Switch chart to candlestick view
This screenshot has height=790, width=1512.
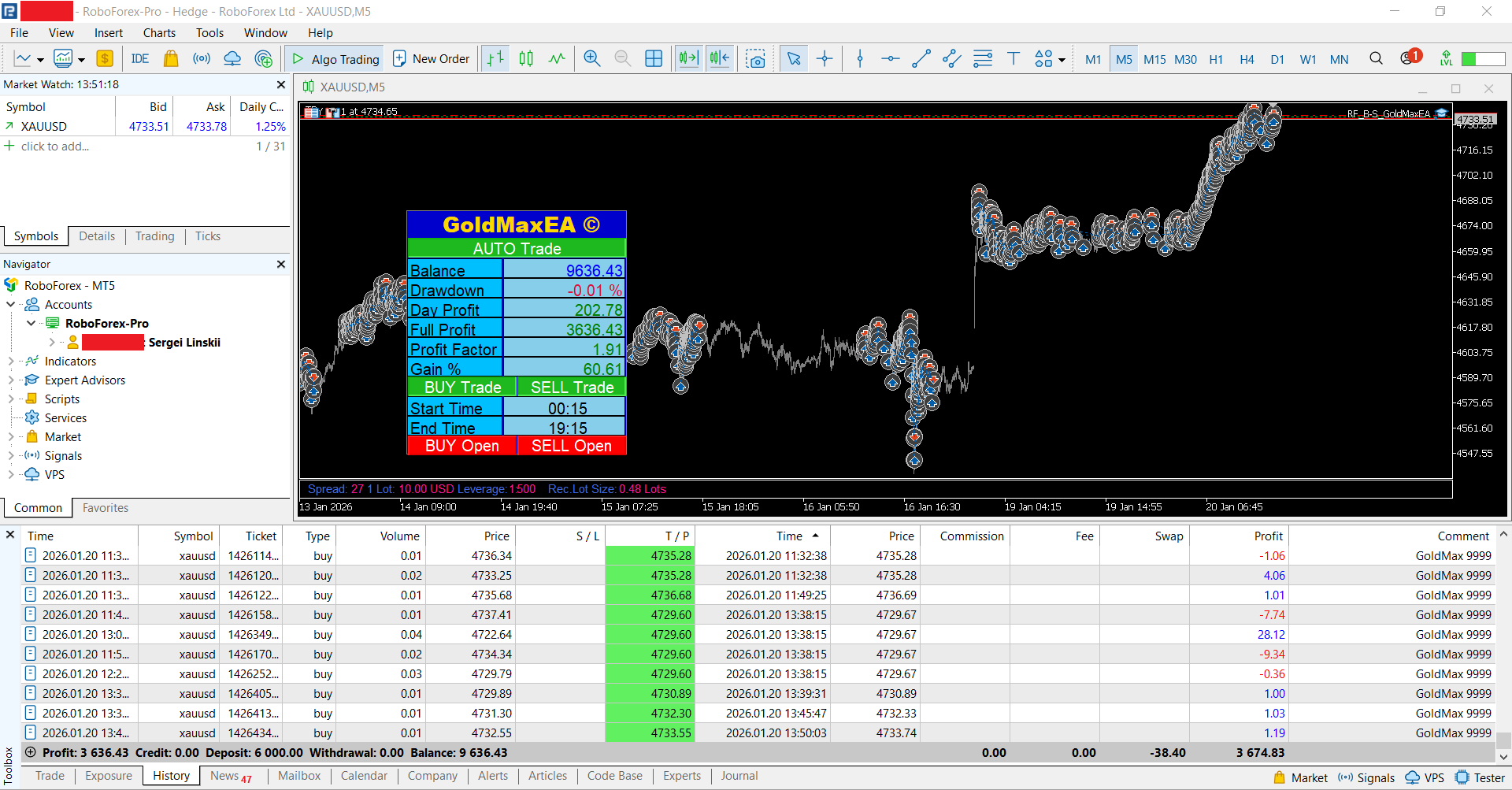pos(526,59)
